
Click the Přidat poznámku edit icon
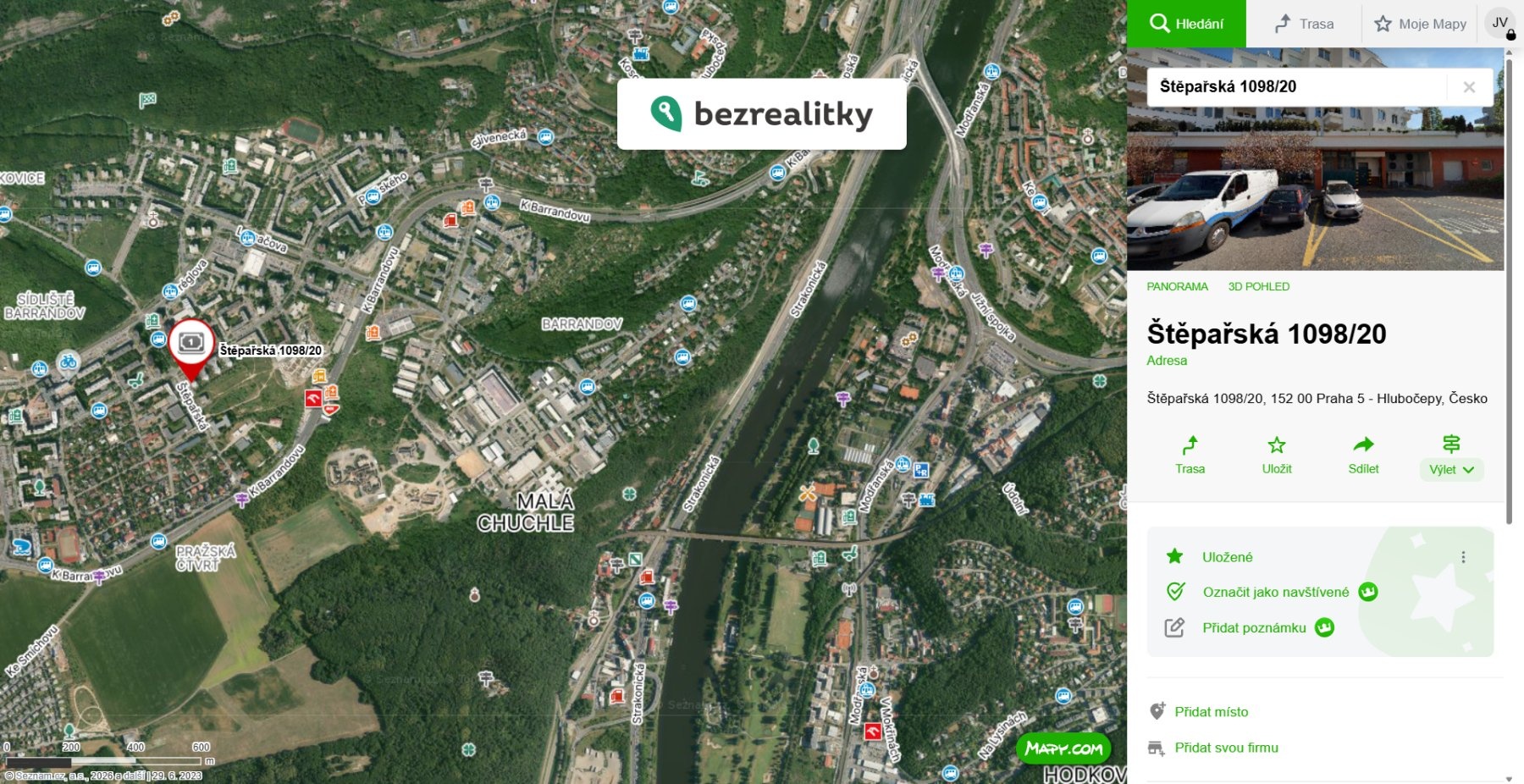[1174, 627]
